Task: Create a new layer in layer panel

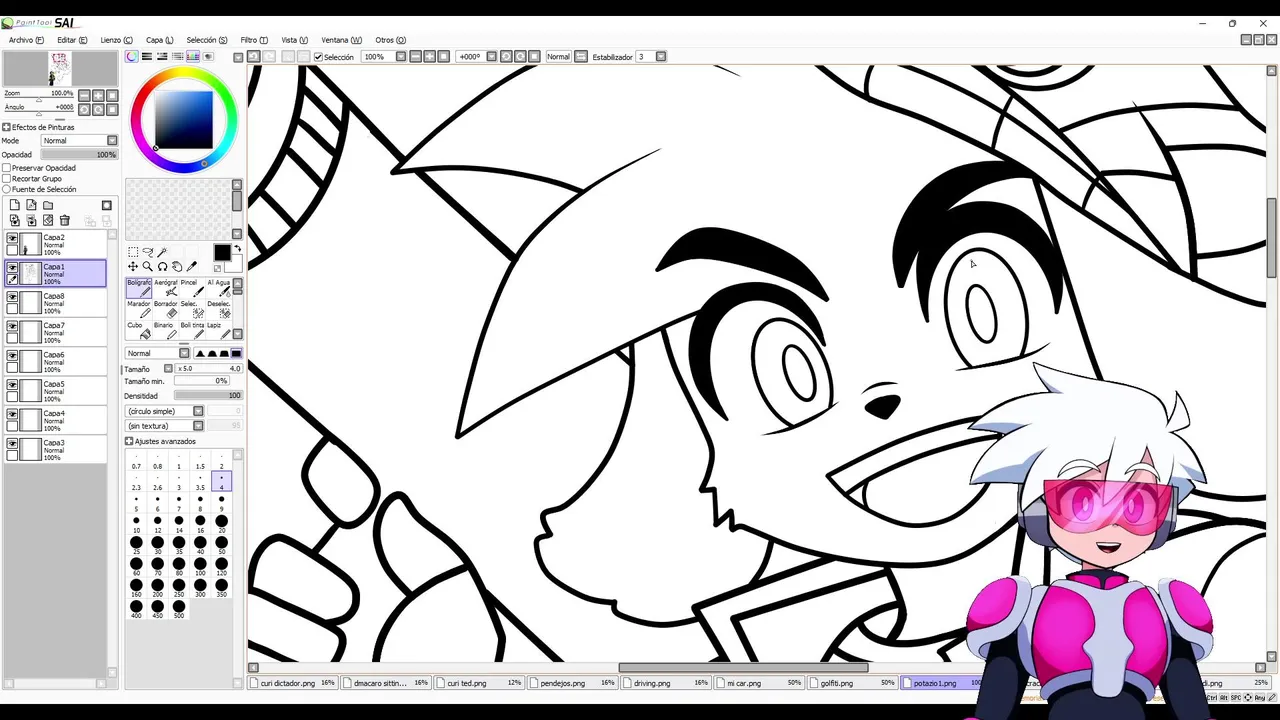Action: pos(14,206)
